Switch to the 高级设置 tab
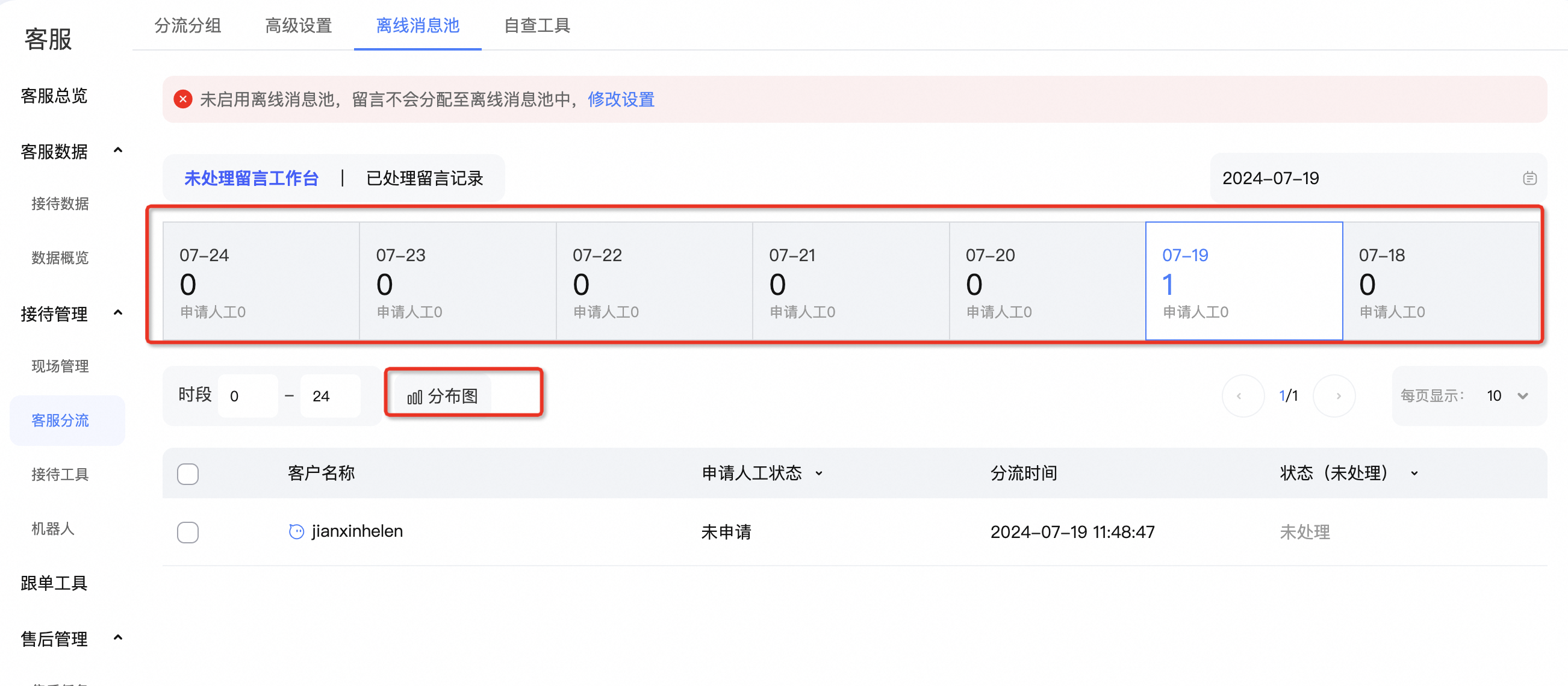Screen dimensions: 1568x686 click(x=298, y=25)
